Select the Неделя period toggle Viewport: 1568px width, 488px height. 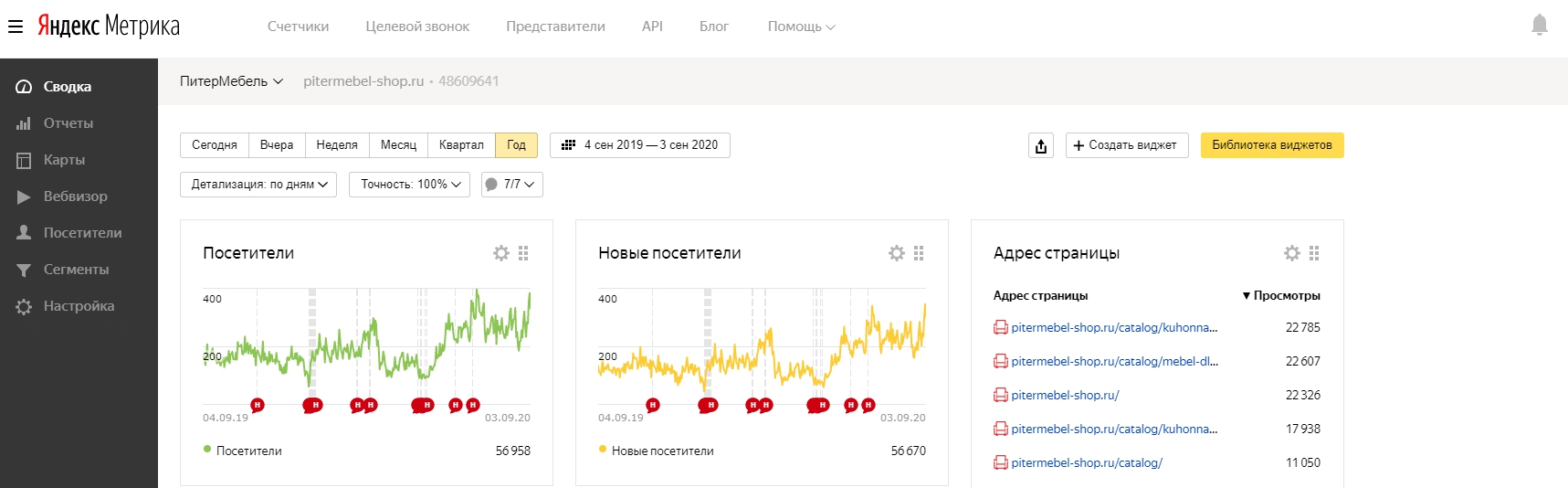337,145
